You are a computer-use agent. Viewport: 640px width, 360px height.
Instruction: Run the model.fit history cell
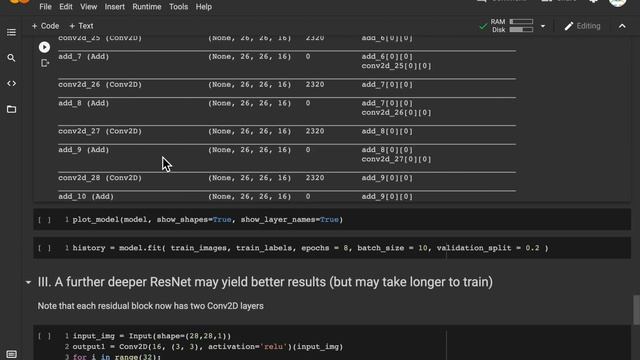44,248
